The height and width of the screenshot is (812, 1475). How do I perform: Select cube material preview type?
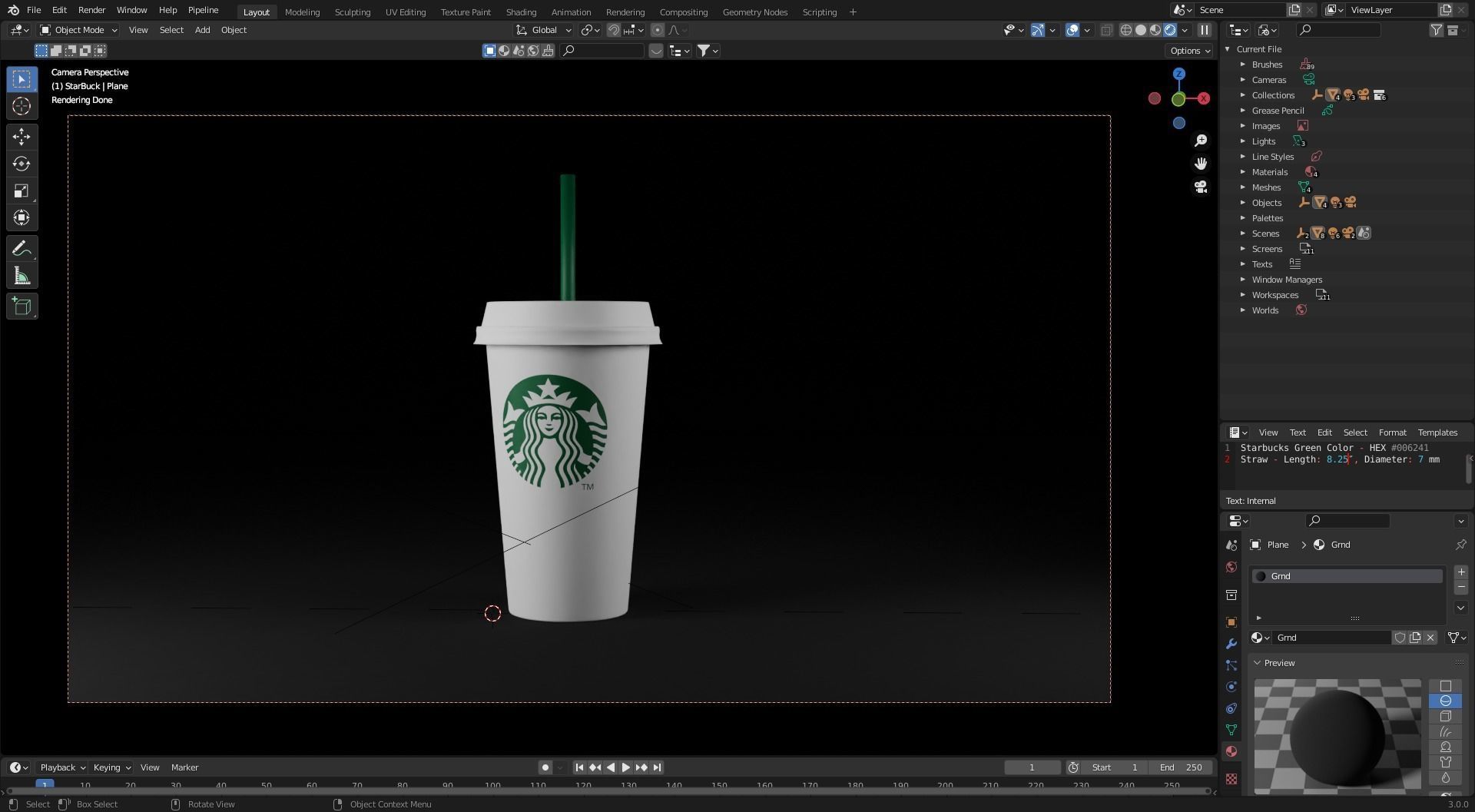pos(1445,716)
